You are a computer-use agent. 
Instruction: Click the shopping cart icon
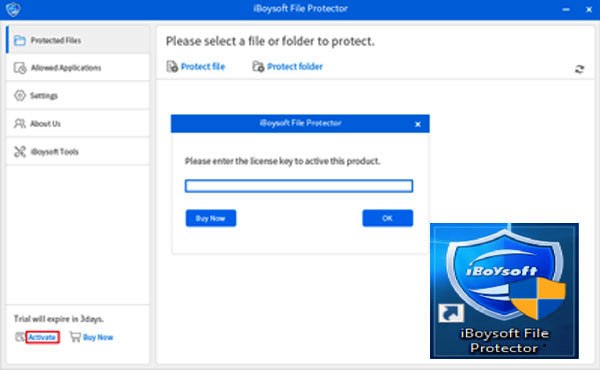[75, 337]
